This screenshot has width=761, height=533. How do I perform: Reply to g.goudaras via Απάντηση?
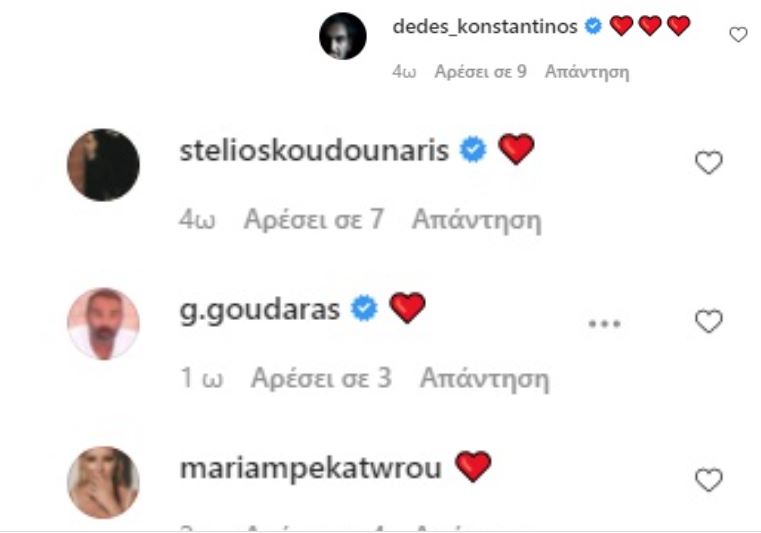coord(484,379)
